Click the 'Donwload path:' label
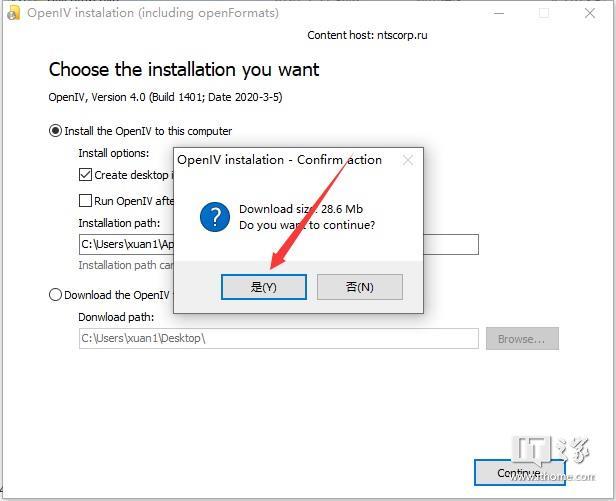The image size is (616, 501). pyautogui.click(x=116, y=317)
